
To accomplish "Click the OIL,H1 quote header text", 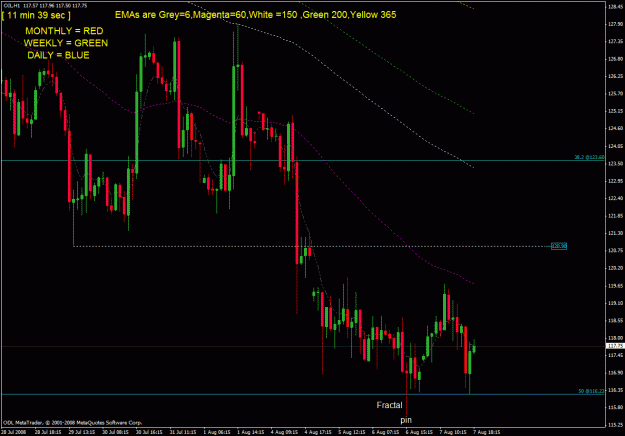I will (45, 6).
